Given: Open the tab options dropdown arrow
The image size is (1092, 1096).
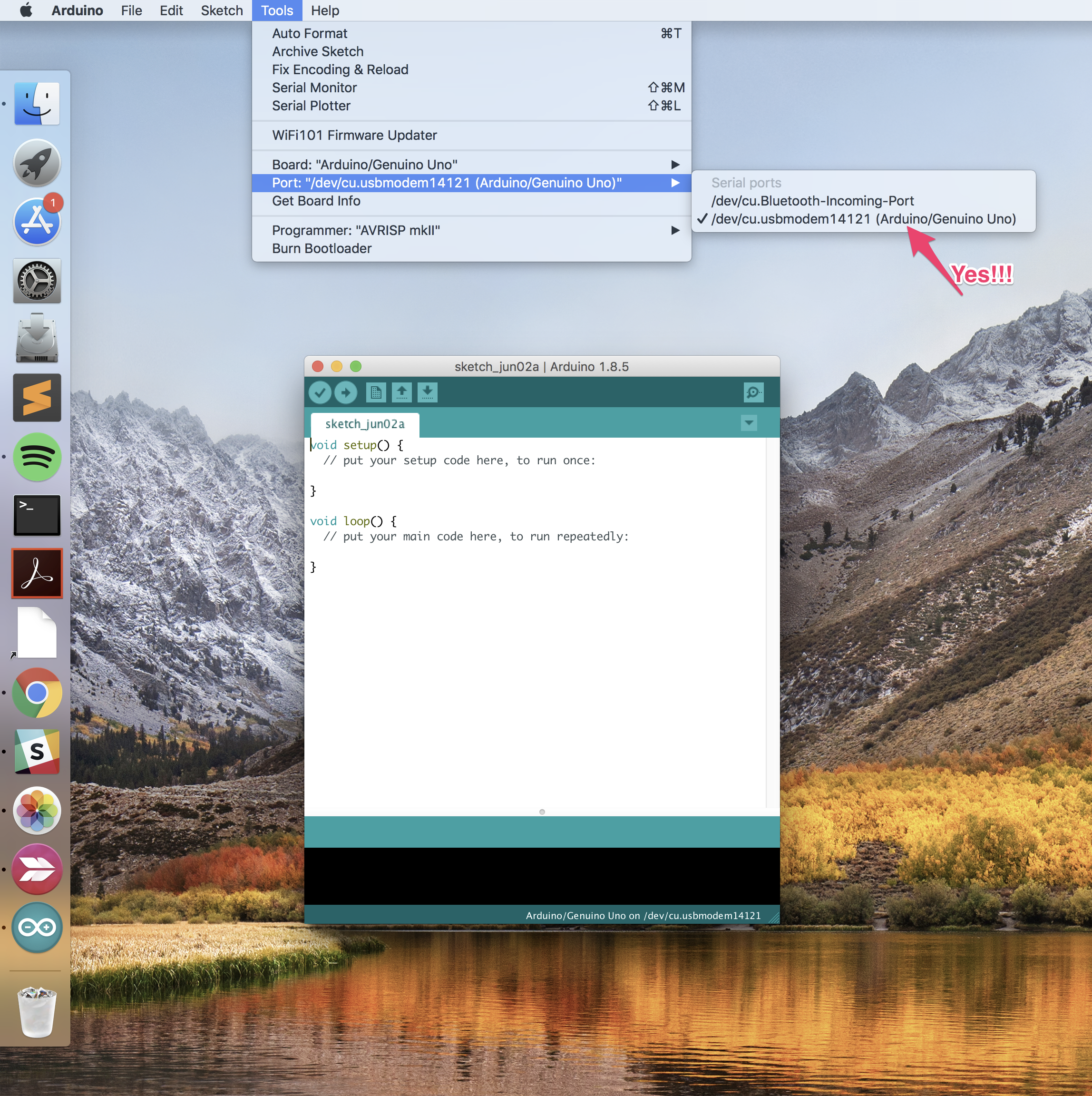Looking at the screenshot, I should [749, 422].
